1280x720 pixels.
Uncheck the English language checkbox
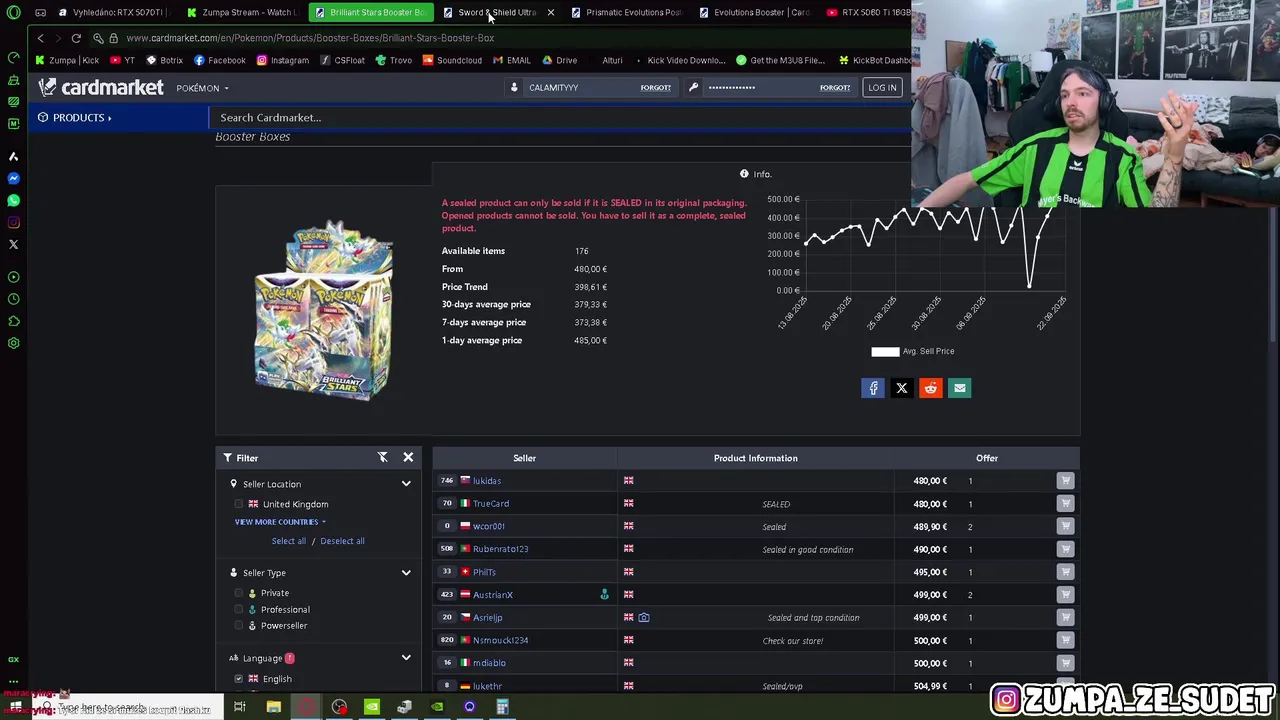tap(239, 679)
